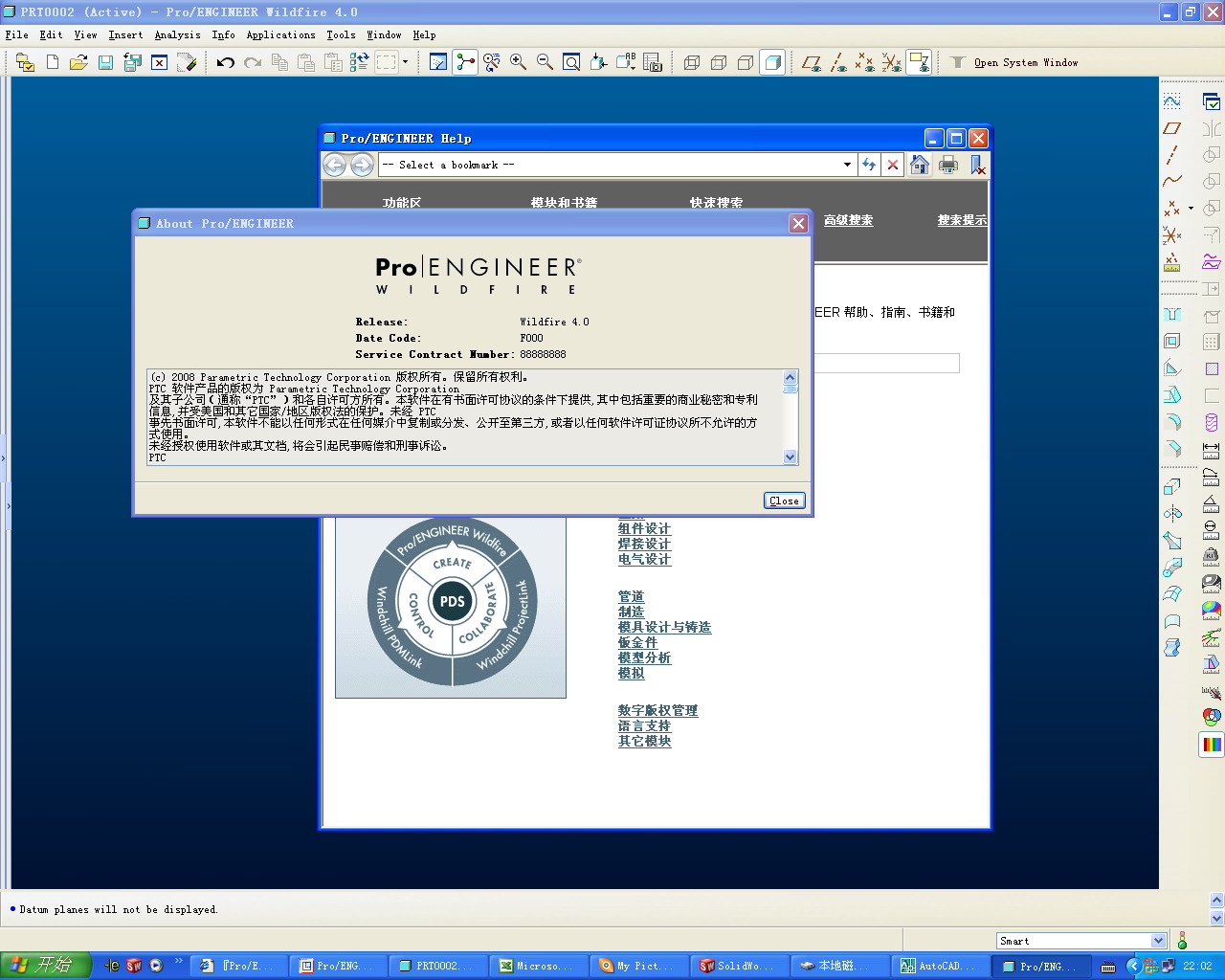The height and width of the screenshot is (980, 1225).
Task: Select the Datum Axis tool
Action: tap(1172, 154)
